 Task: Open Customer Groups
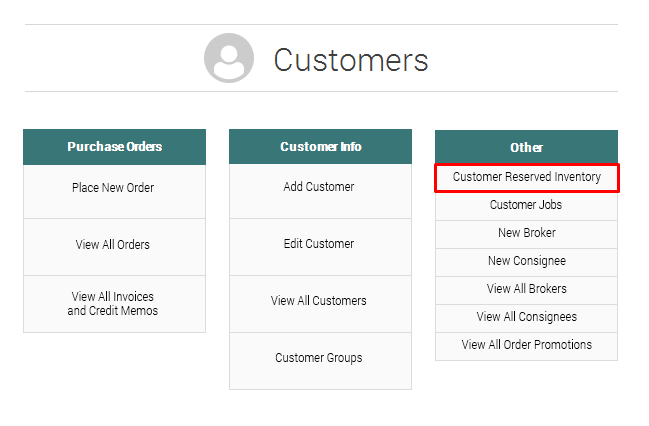(x=319, y=358)
